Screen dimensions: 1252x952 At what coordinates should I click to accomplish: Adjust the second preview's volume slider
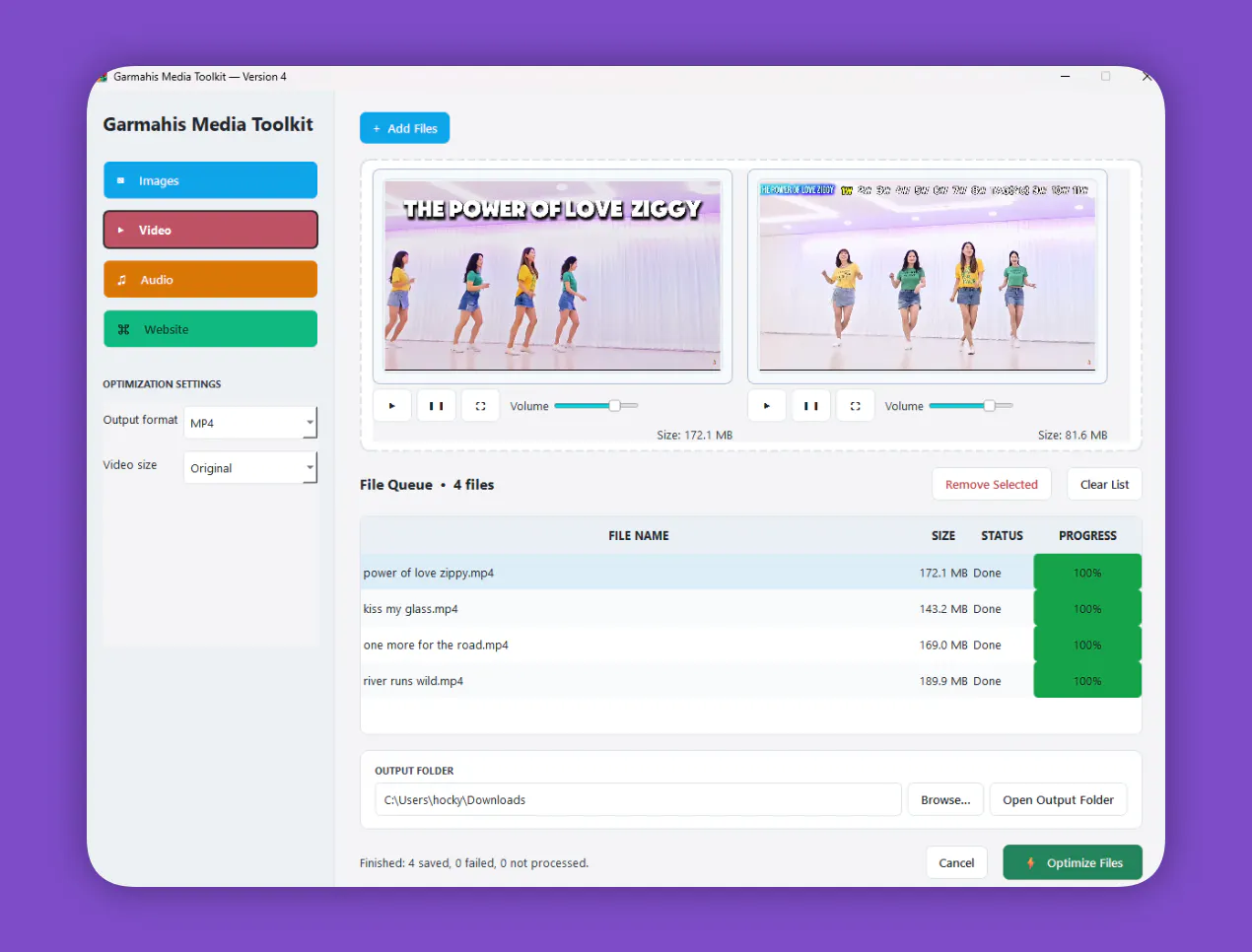[x=971, y=406]
